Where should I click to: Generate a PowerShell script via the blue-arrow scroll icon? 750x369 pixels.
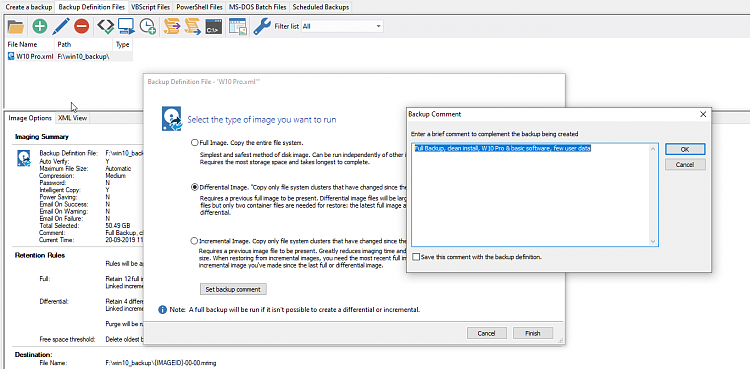[x=192, y=26]
